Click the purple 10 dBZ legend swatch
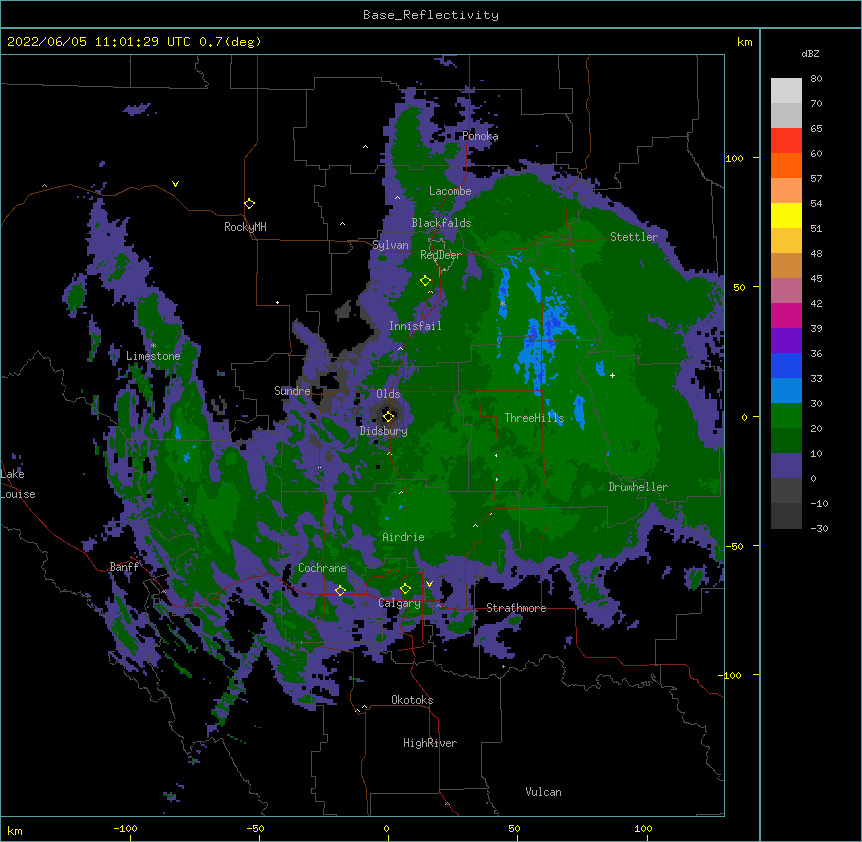 [786, 466]
